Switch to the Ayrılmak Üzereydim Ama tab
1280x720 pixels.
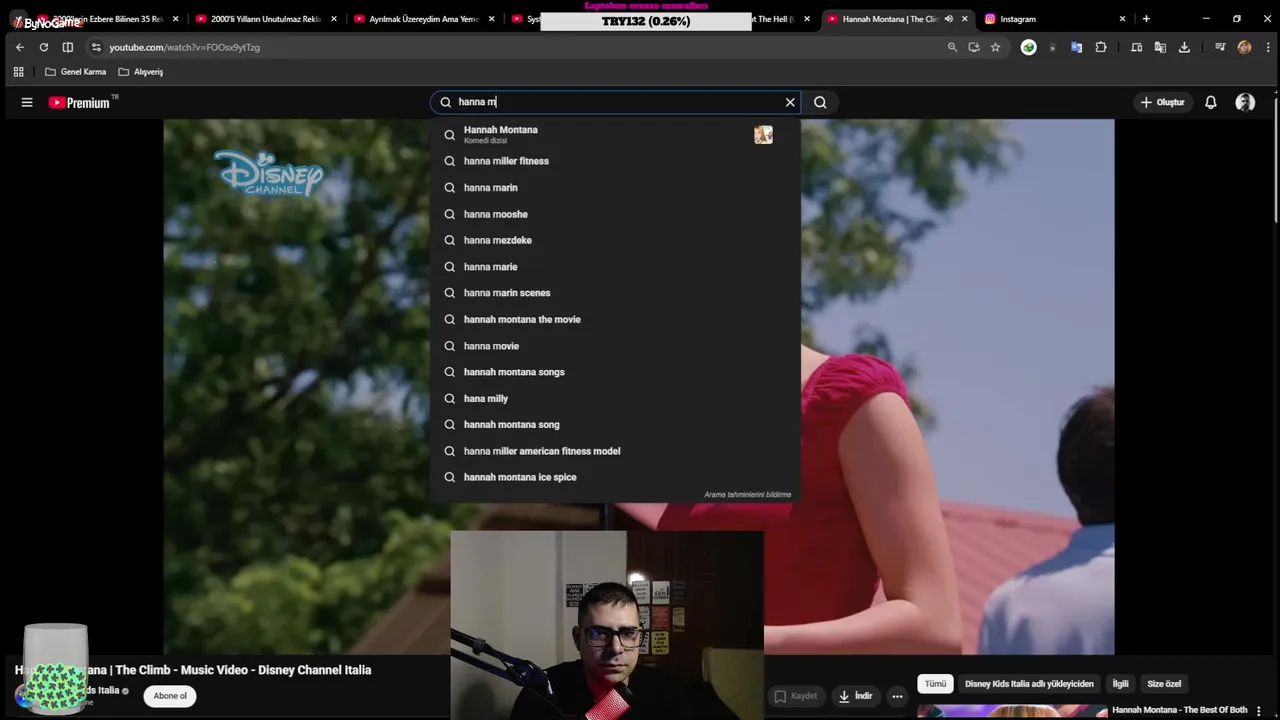[424, 19]
